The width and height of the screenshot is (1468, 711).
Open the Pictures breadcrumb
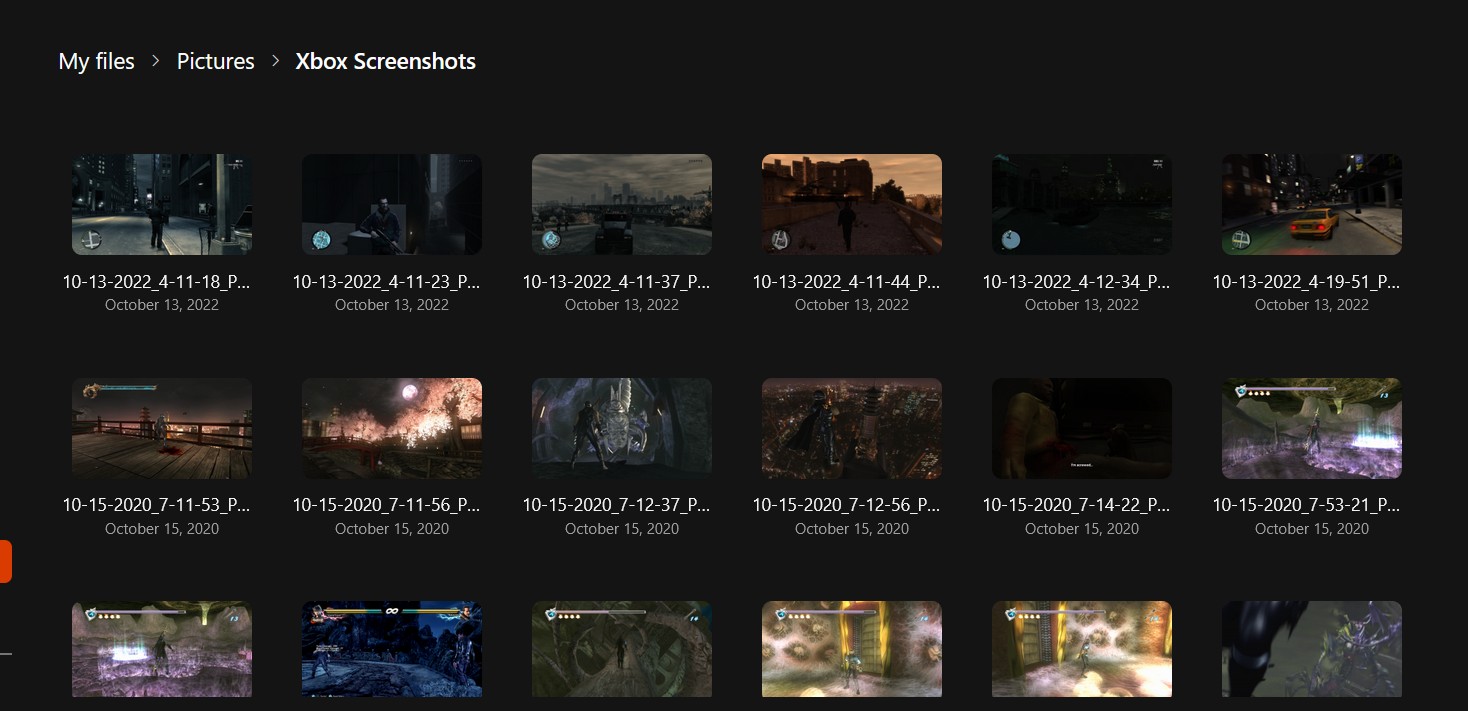pos(216,61)
